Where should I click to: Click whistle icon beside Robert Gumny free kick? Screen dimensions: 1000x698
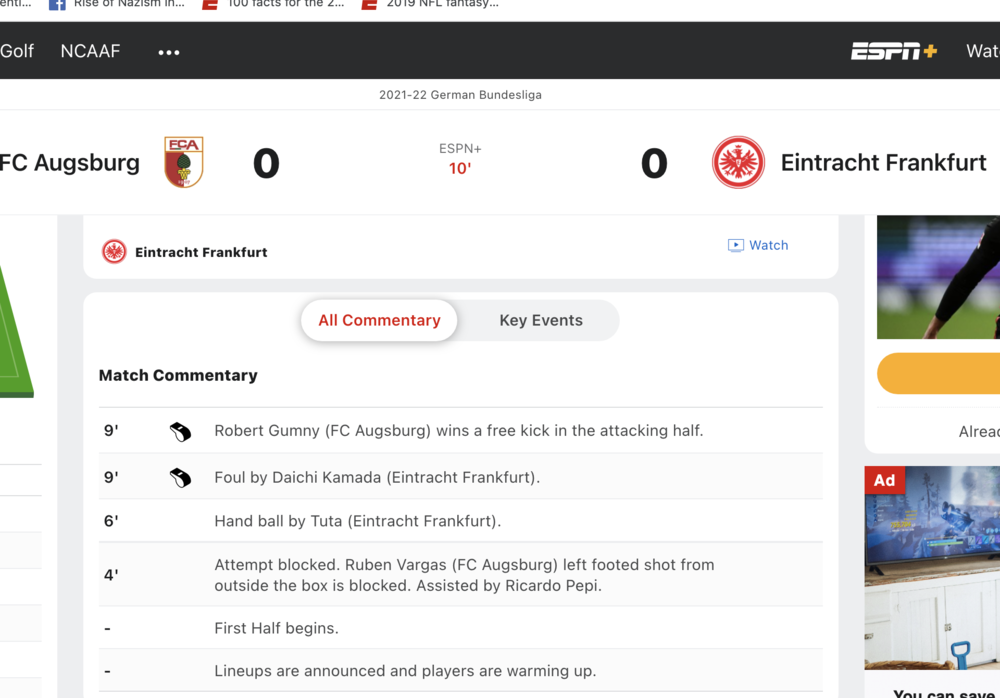[180, 431]
